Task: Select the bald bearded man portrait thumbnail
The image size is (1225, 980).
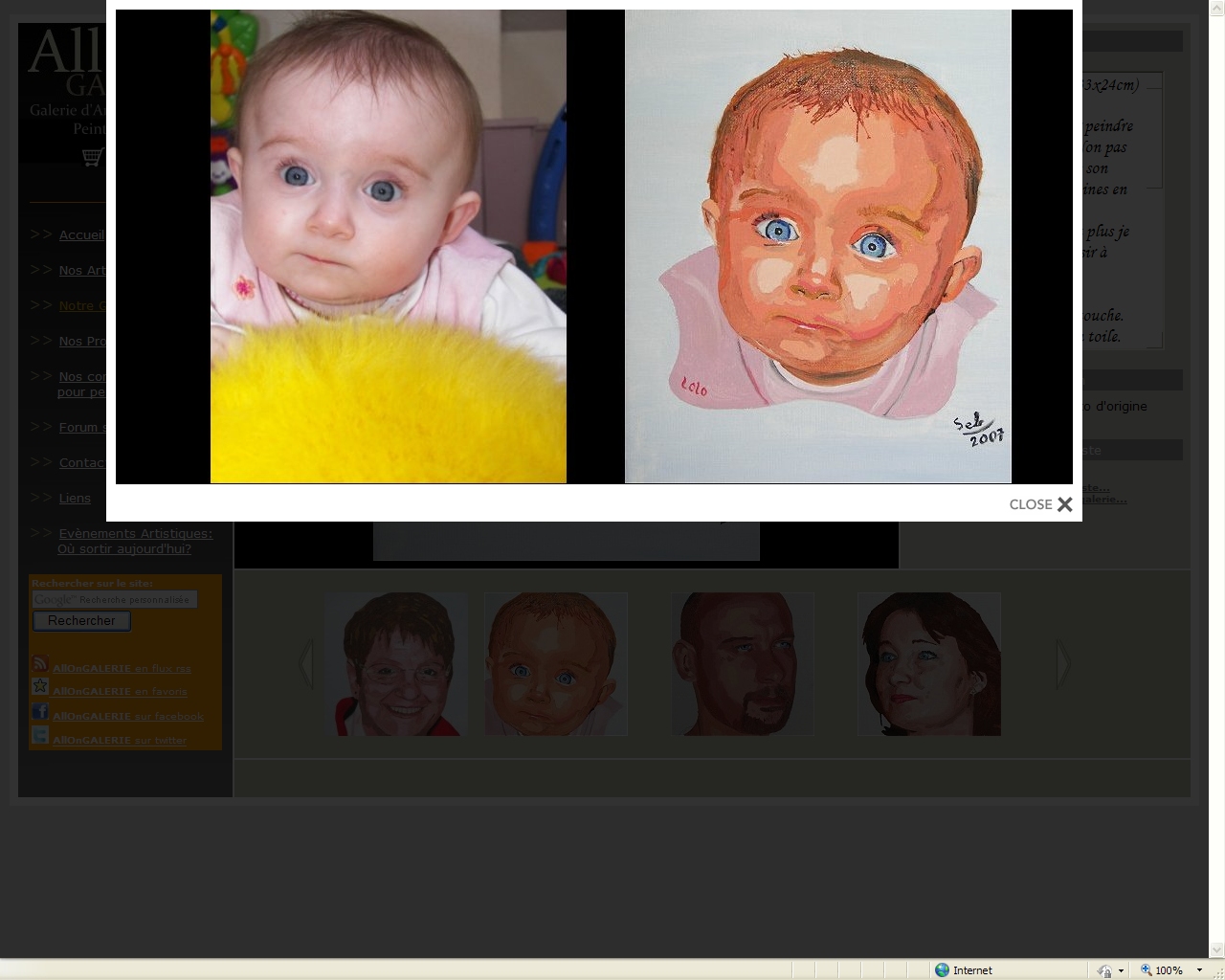Action: point(743,664)
